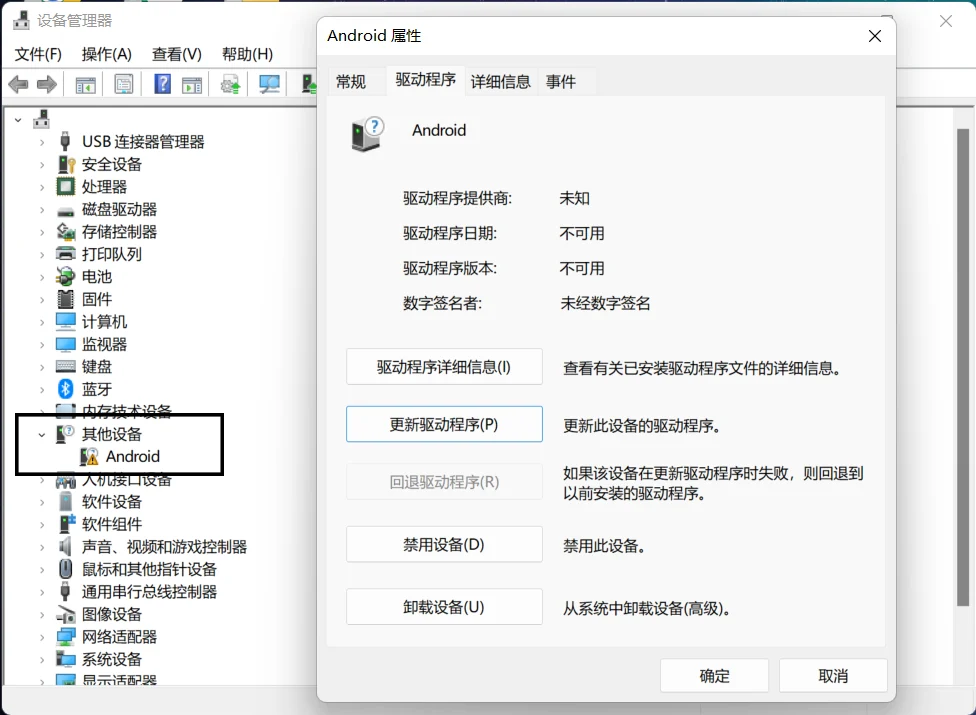The height and width of the screenshot is (715, 976).
Task: Click the update device driver toolbar icon
Action: tap(230, 85)
